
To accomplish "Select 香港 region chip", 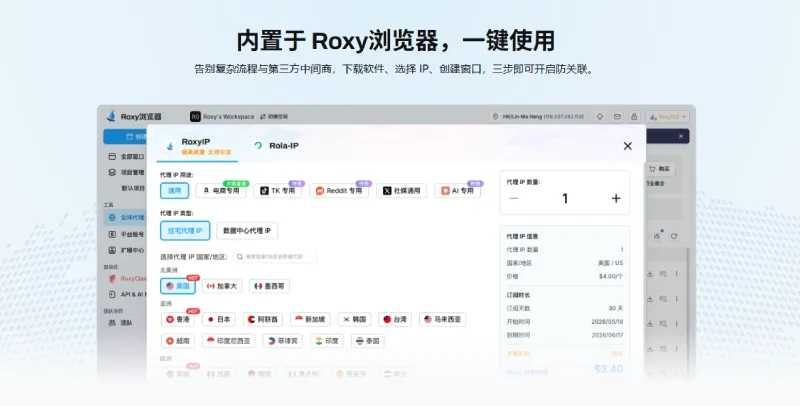I will [x=178, y=319].
